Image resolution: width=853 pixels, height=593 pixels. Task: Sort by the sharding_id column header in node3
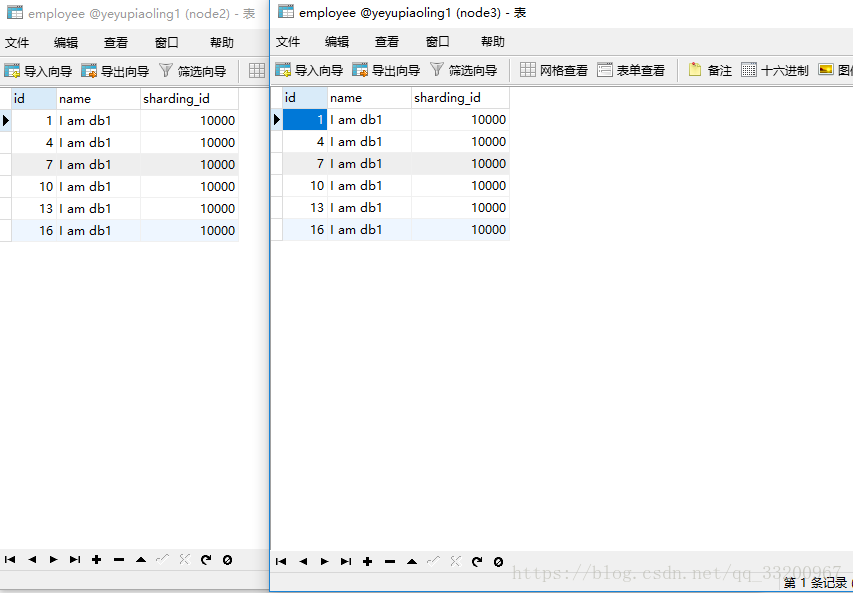pyautogui.click(x=460, y=98)
